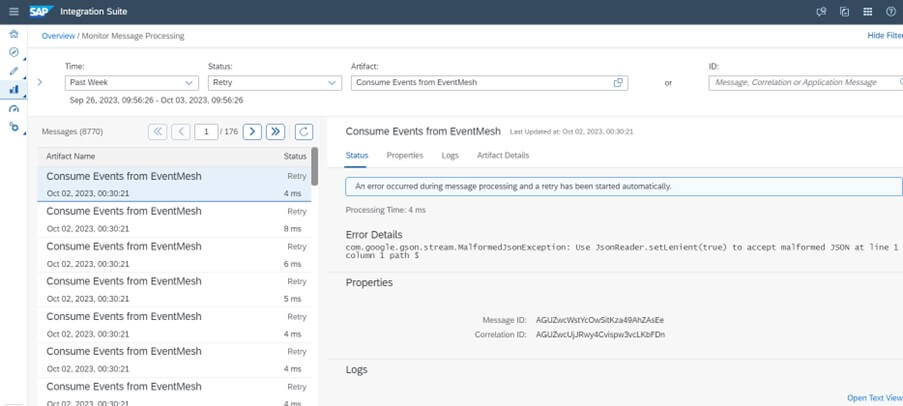Click the page number field
Image resolution: width=903 pixels, height=406 pixels.
click(x=206, y=131)
